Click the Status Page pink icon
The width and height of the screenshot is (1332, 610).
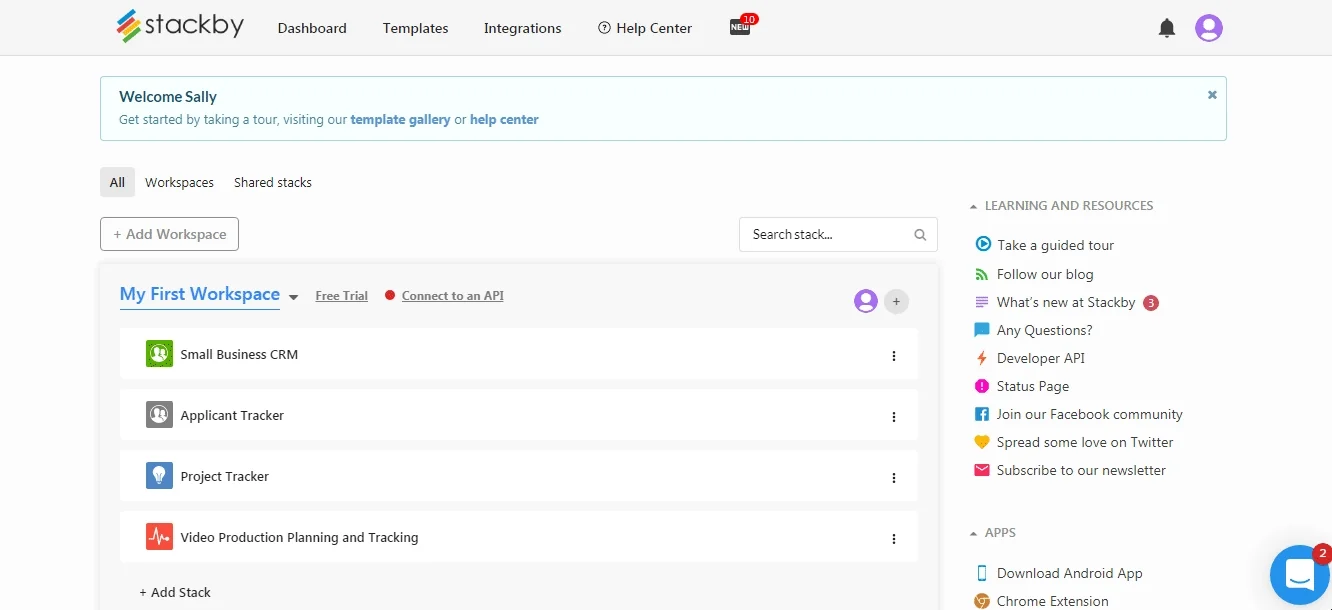(x=982, y=386)
